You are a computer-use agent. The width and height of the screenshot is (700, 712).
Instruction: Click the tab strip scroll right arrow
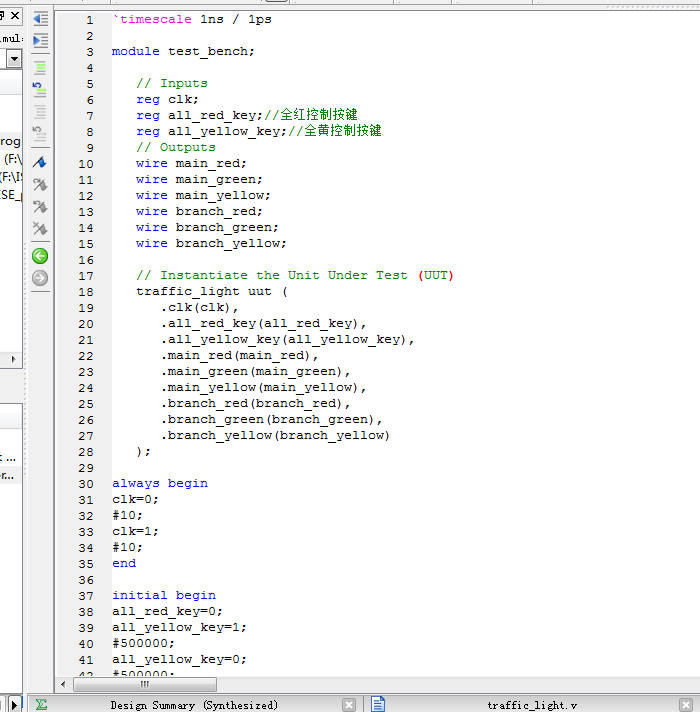tap(14, 704)
